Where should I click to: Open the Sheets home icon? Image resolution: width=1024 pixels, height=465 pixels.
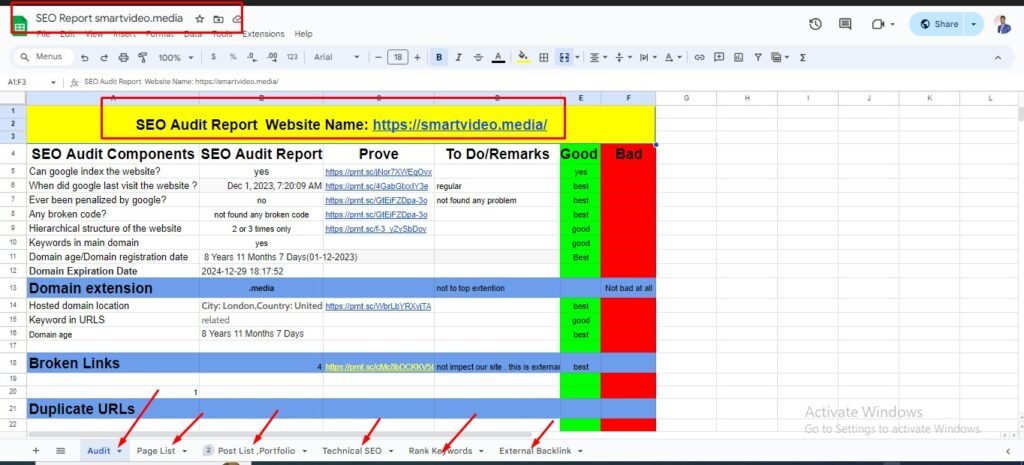coord(20,24)
